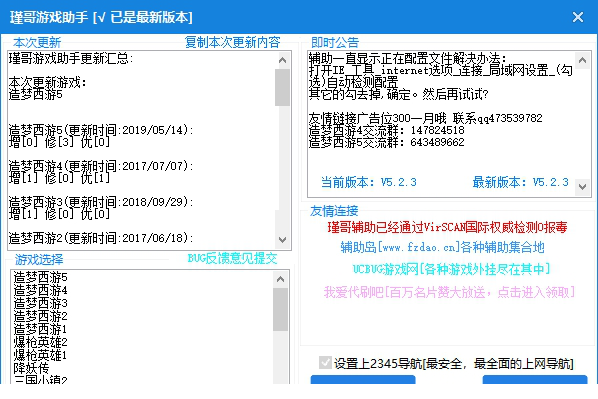This screenshot has height=399, width=598.
Task: Click up arrow of update log scrollbar
Action: 282,60
